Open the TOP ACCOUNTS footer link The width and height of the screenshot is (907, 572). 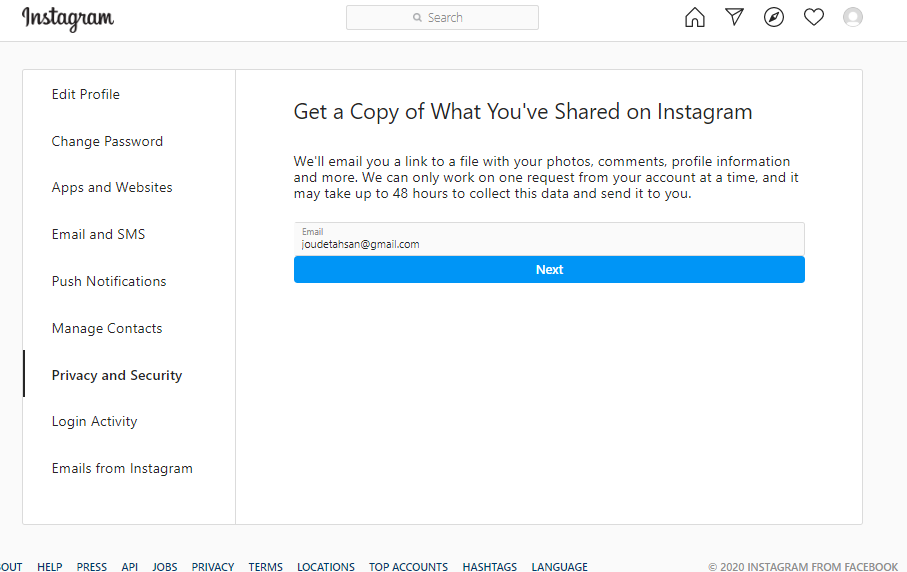click(408, 567)
